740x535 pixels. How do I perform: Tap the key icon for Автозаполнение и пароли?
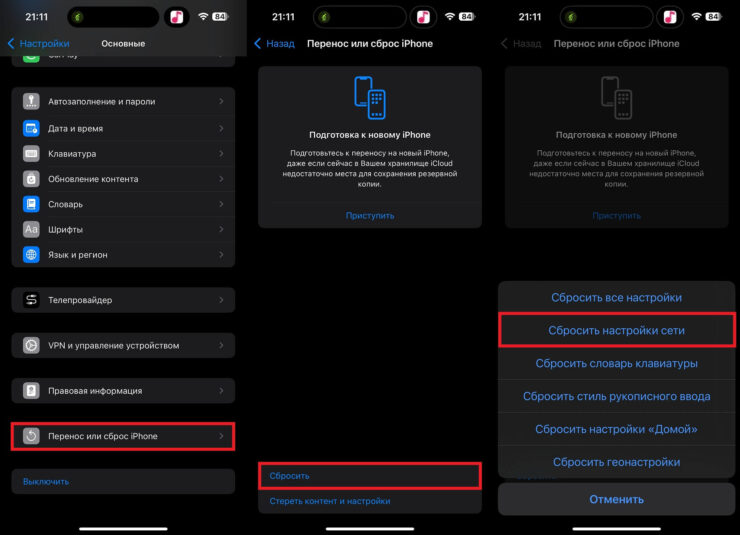click(x=31, y=102)
